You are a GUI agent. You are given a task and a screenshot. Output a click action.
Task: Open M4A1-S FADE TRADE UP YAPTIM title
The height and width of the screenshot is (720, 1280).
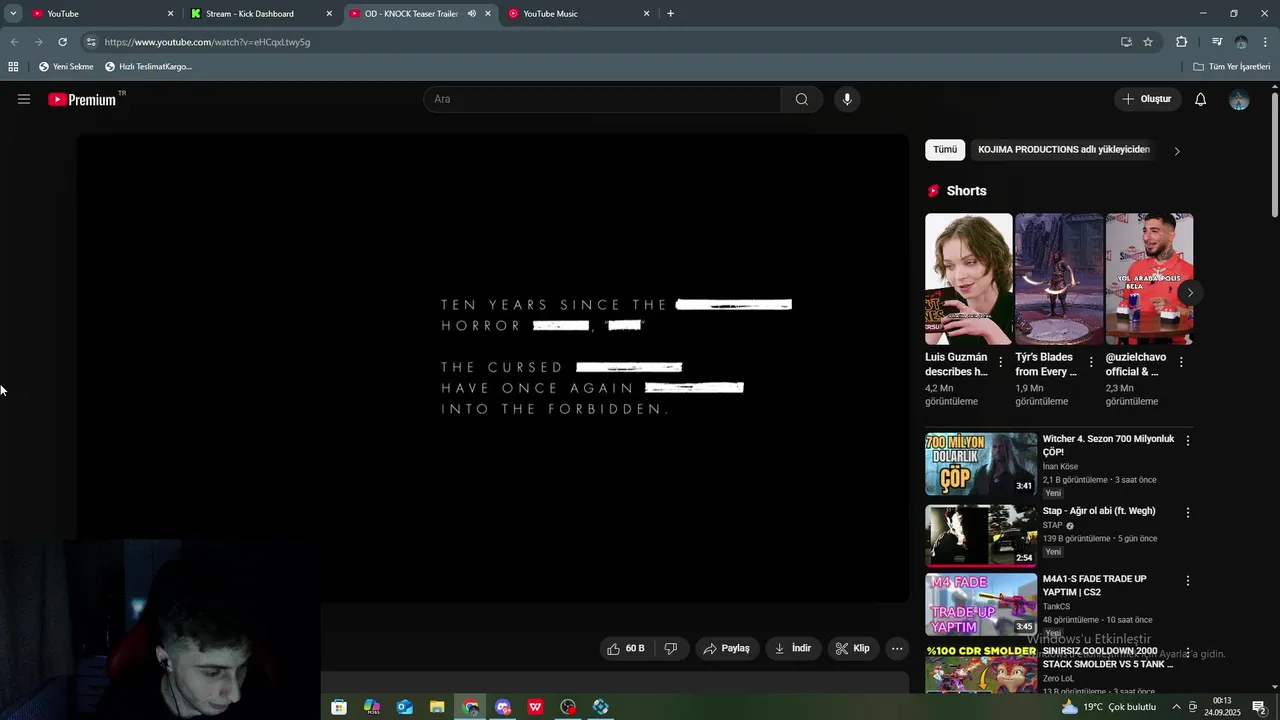point(1095,585)
